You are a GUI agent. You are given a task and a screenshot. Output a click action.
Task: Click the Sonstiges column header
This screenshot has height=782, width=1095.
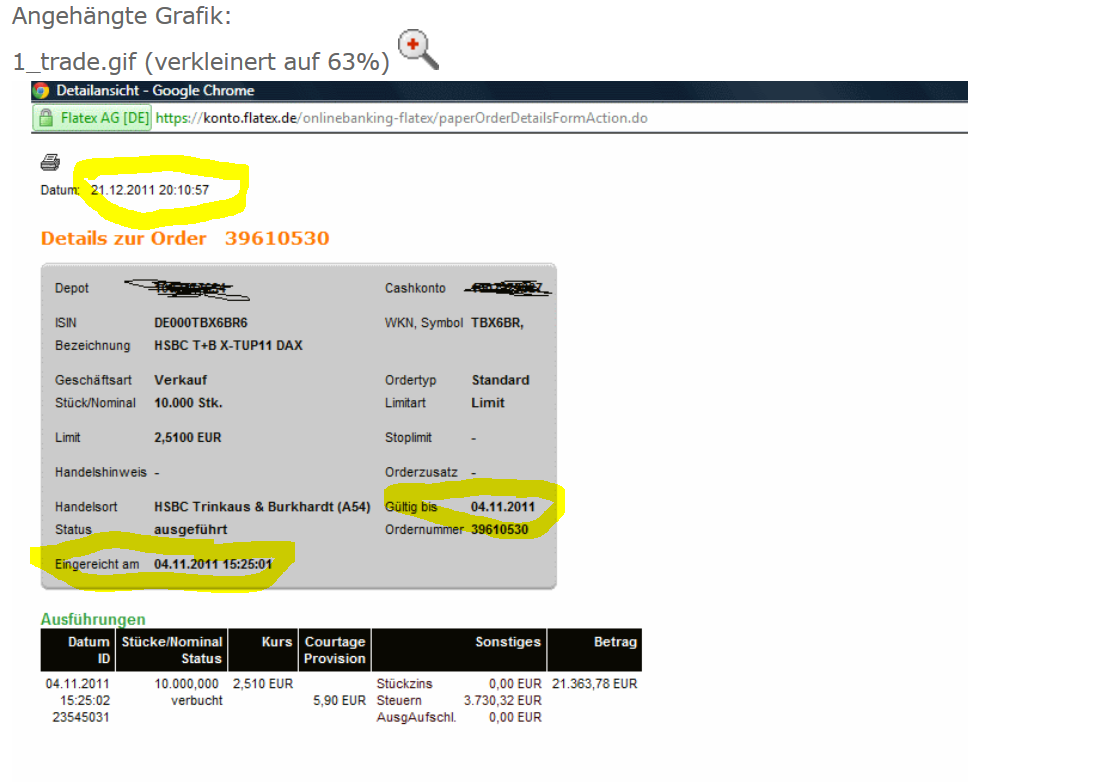tap(459, 650)
